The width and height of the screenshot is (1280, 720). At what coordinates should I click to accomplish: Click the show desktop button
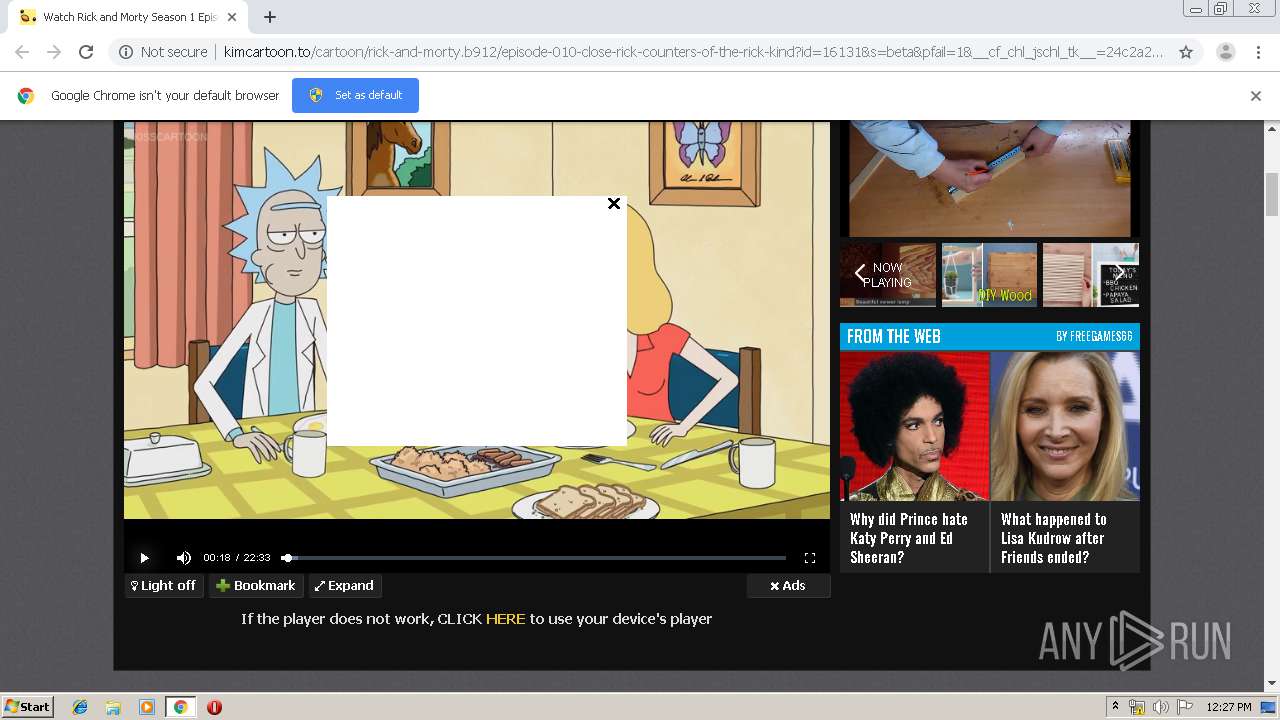point(1270,707)
